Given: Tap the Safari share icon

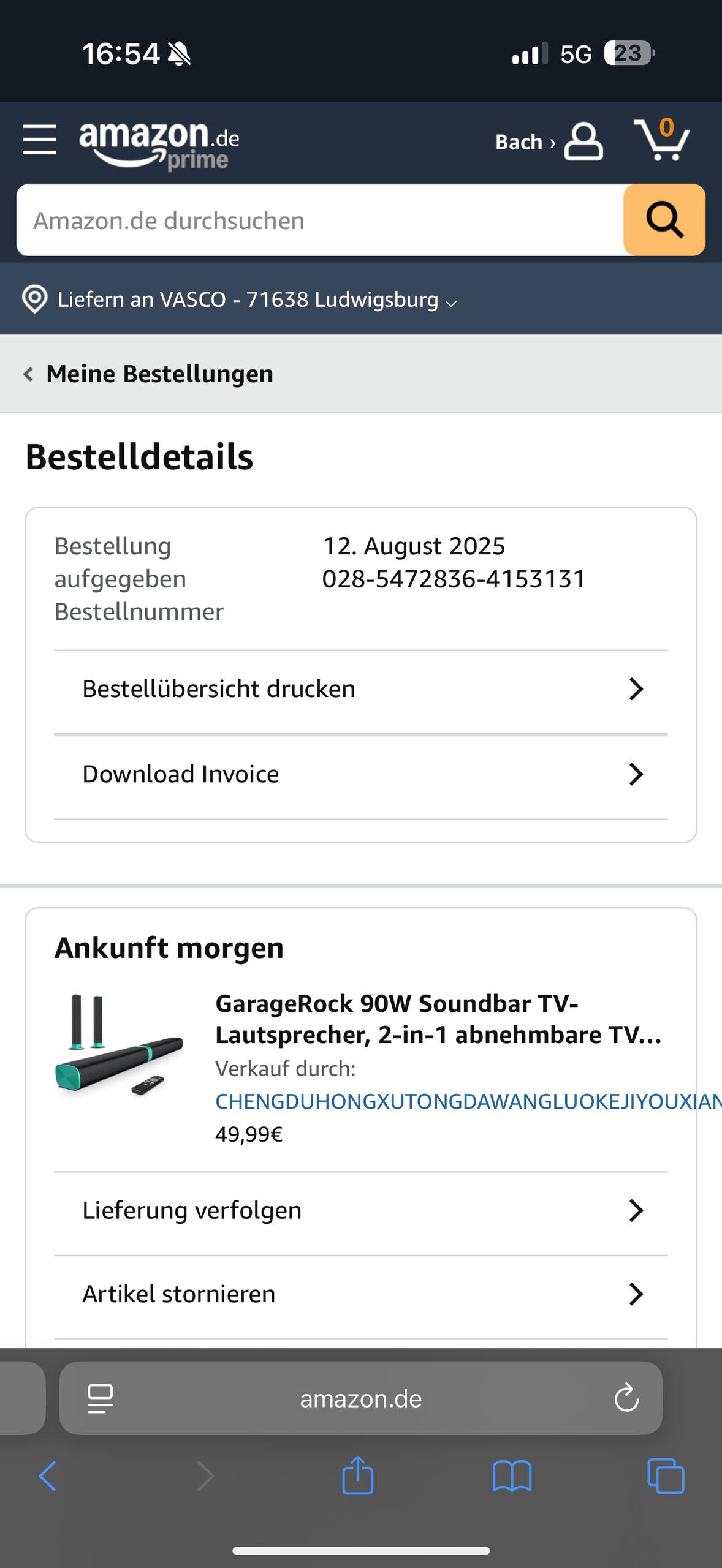Looking at the screenshot, I should pyautogui.click(x=358, y=1476).
